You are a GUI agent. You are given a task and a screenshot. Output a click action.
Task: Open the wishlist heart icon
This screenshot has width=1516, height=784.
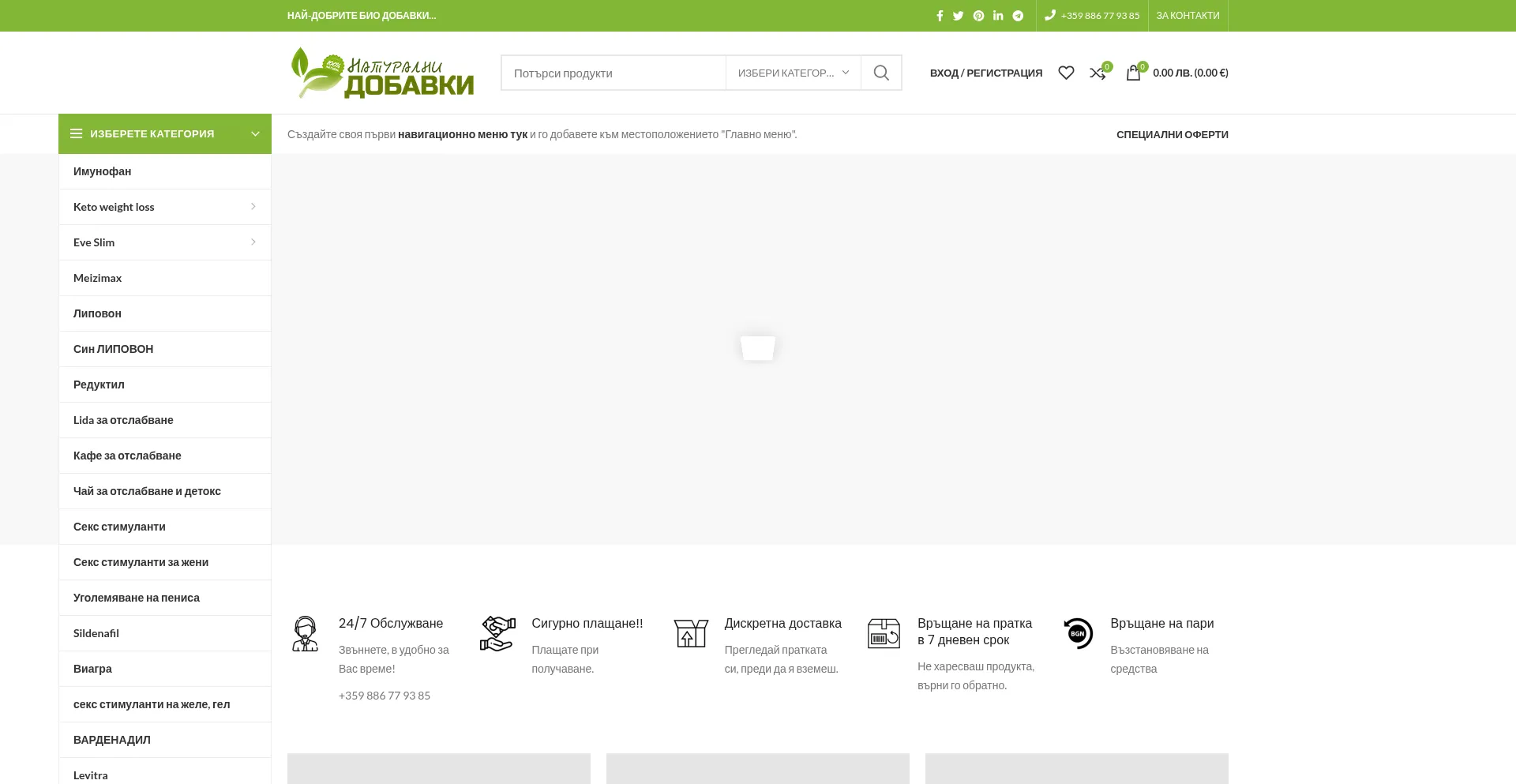tap(1066, 73)
